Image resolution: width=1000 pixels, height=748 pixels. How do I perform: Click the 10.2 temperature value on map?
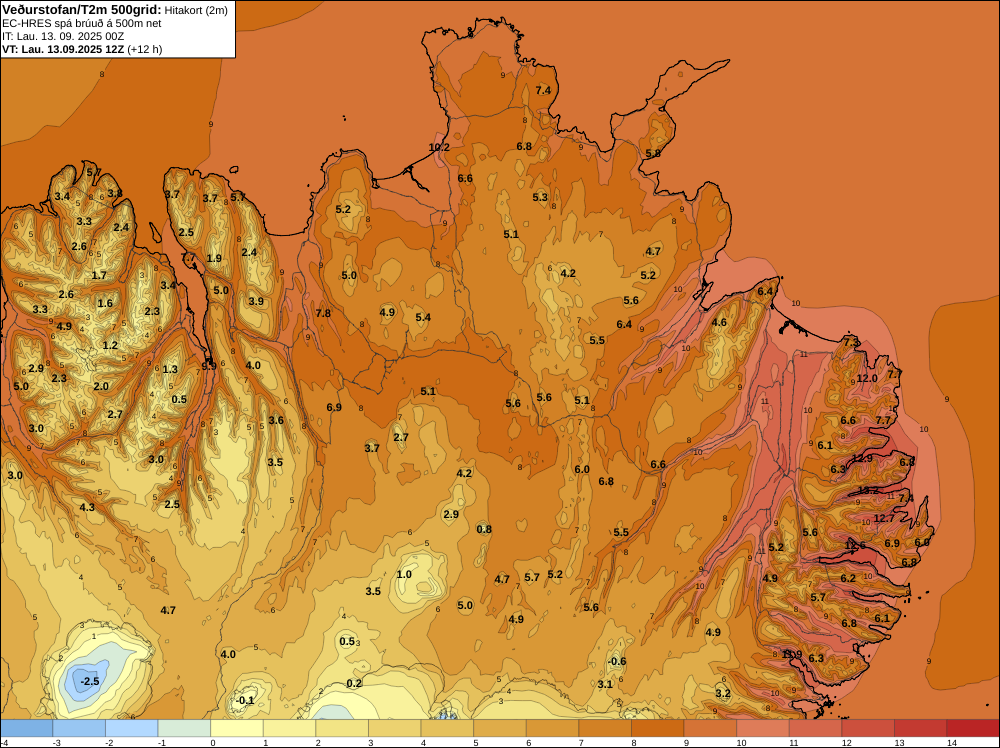click(x=439, y=147)
